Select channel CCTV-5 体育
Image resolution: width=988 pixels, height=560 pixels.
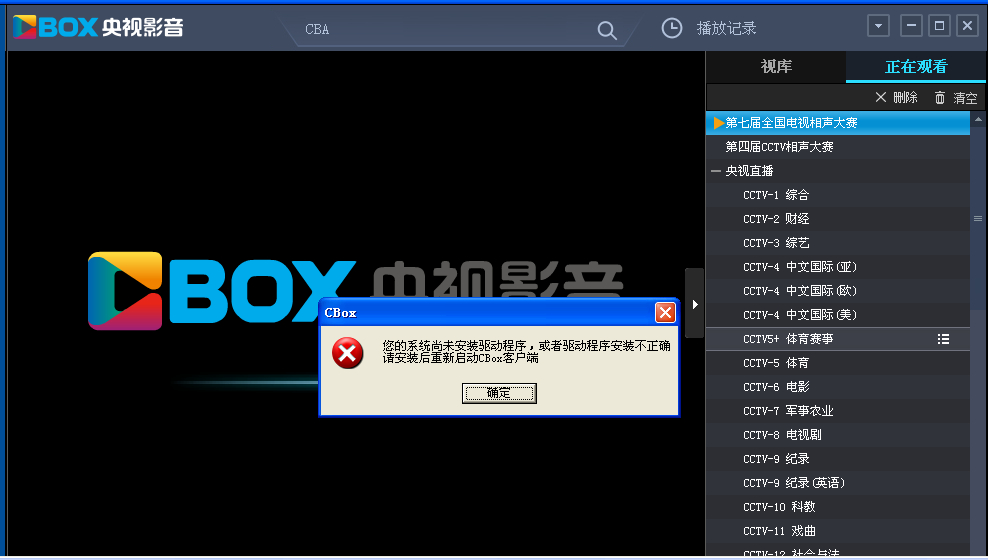pyautogui.click(x=838, y=363)
